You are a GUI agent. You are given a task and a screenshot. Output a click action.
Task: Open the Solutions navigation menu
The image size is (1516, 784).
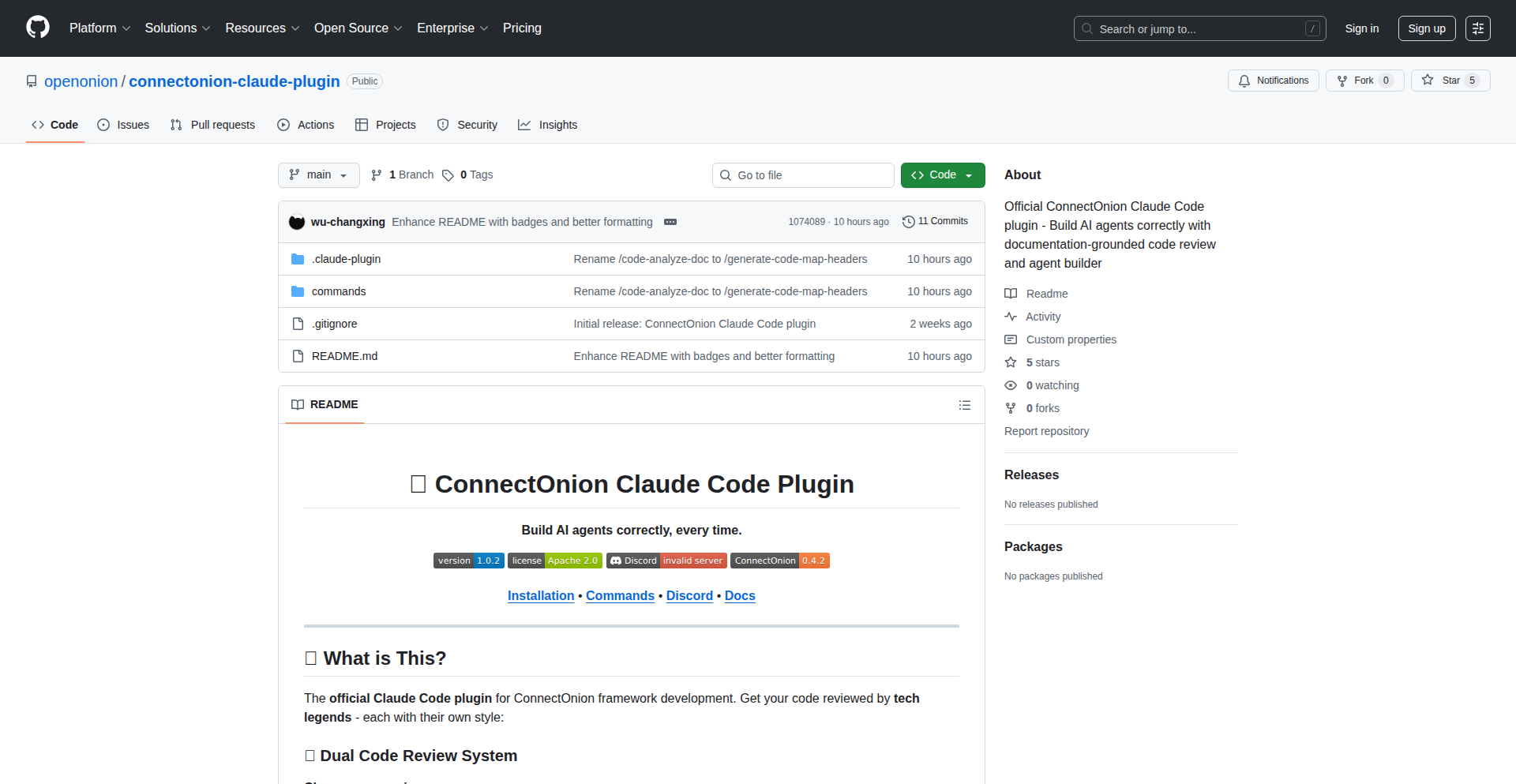click(177, 28)
